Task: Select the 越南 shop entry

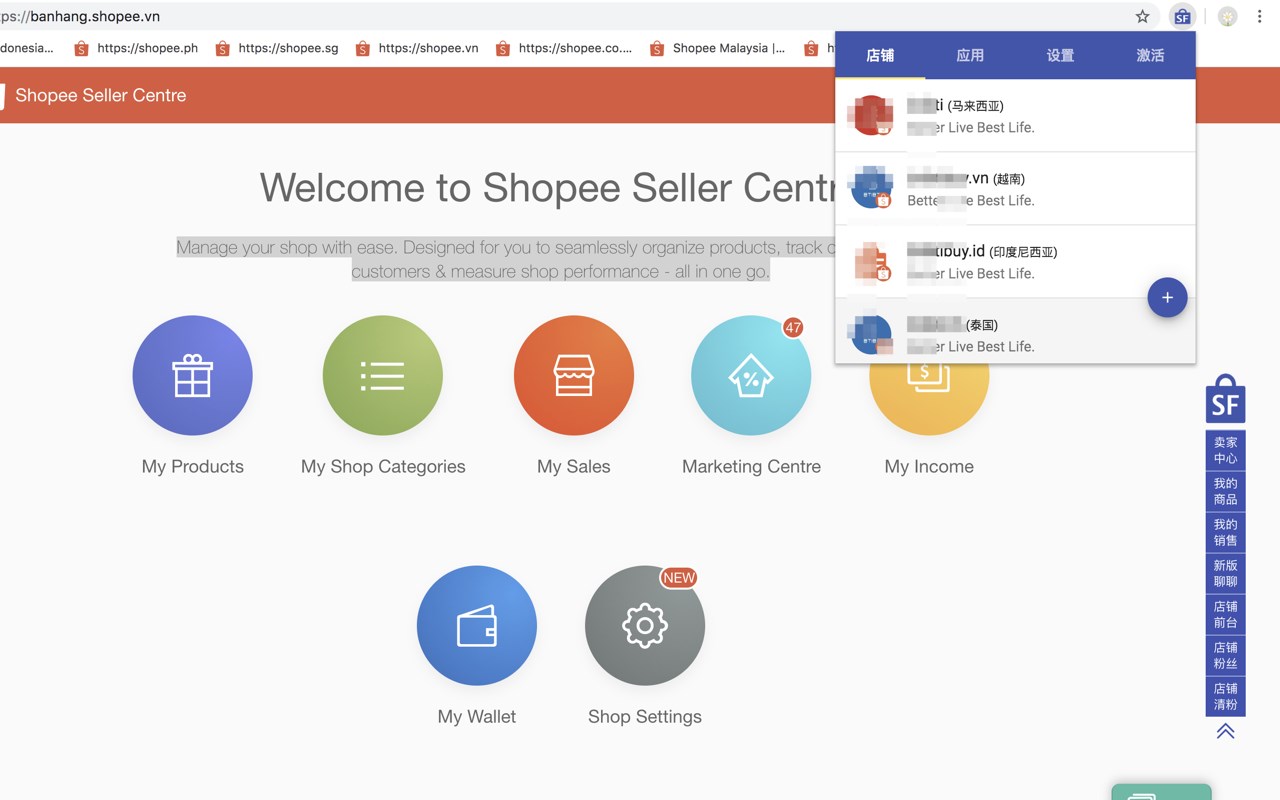Action: coord(1015,189)
